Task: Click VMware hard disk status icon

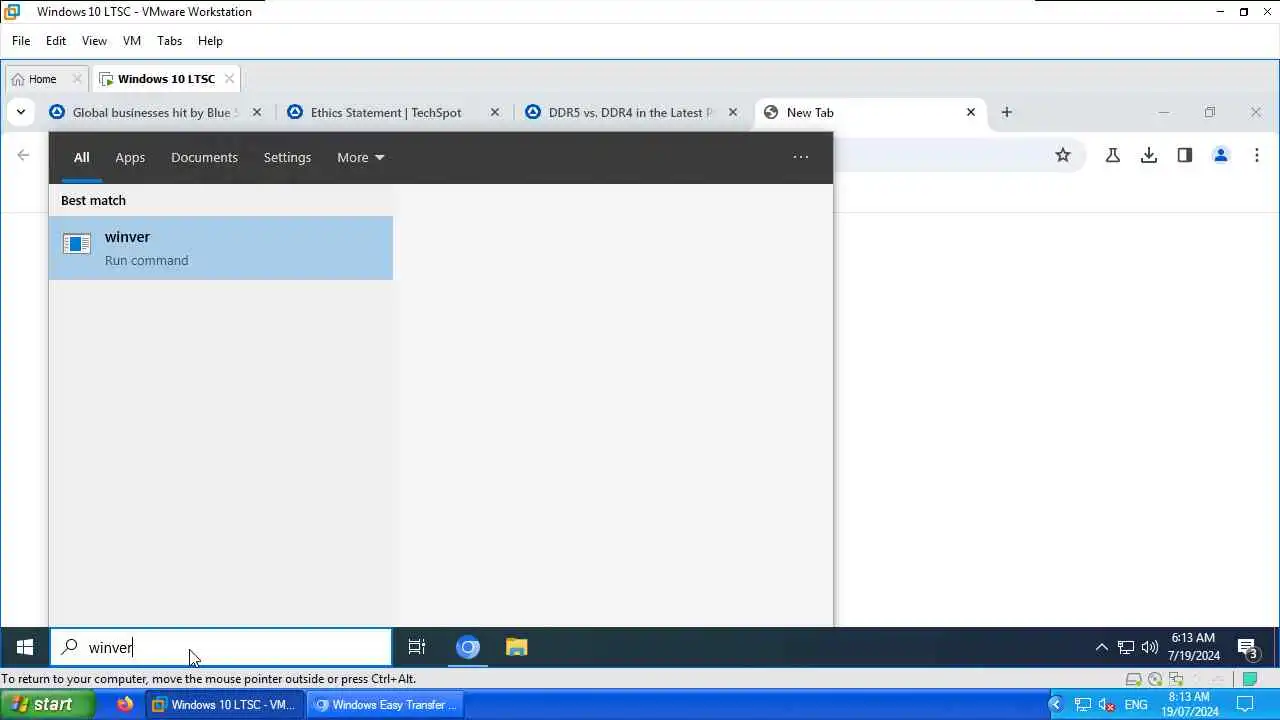Action: (1134, 679)
